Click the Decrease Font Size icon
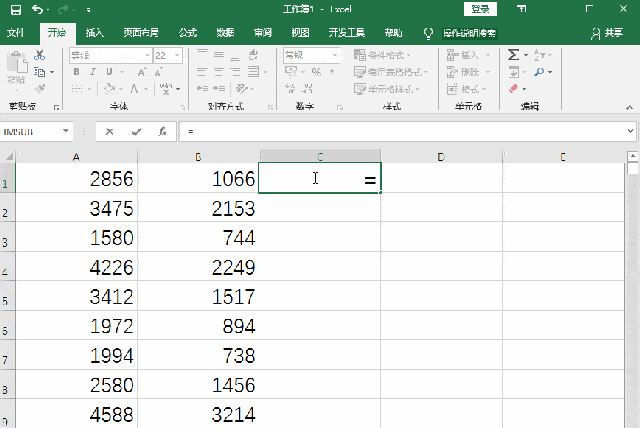 pyautogui.click(x=158, y=72)
